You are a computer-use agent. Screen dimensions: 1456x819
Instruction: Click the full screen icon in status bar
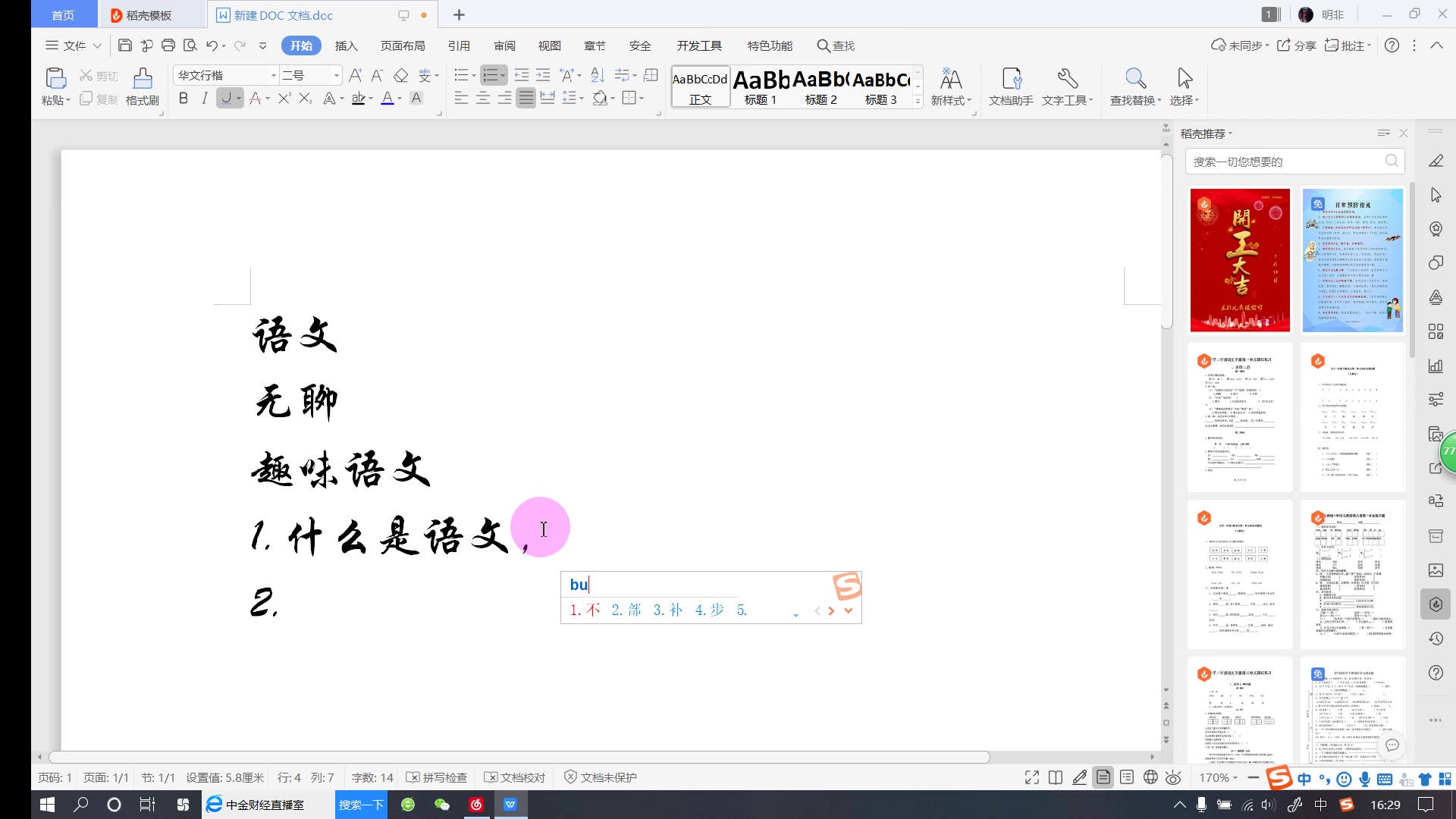coord(1032,777)
